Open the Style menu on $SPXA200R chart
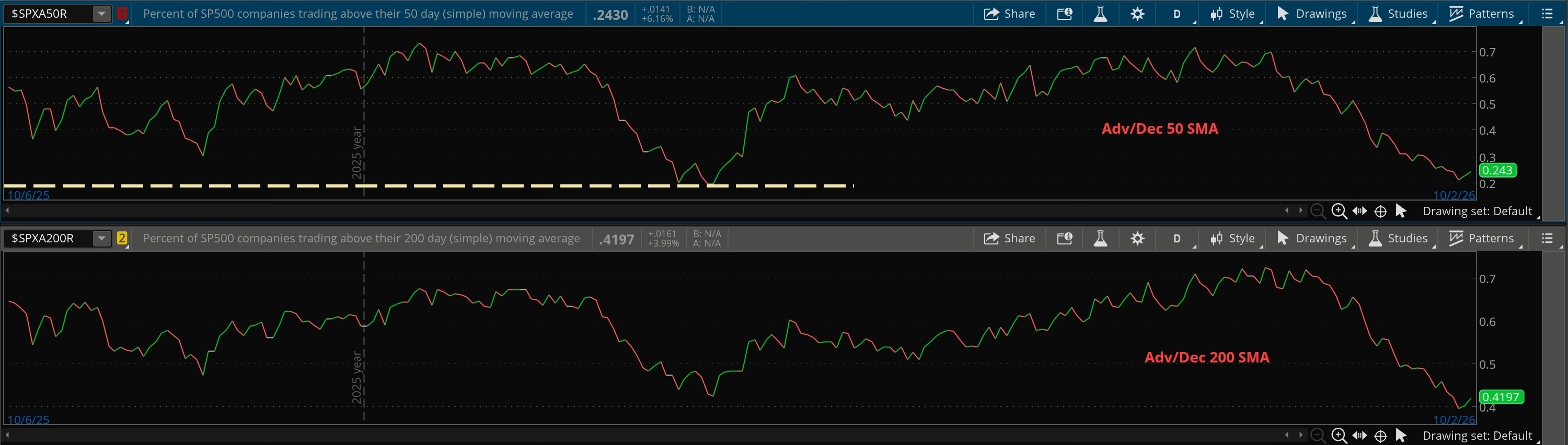 [x=1232, y=238]
